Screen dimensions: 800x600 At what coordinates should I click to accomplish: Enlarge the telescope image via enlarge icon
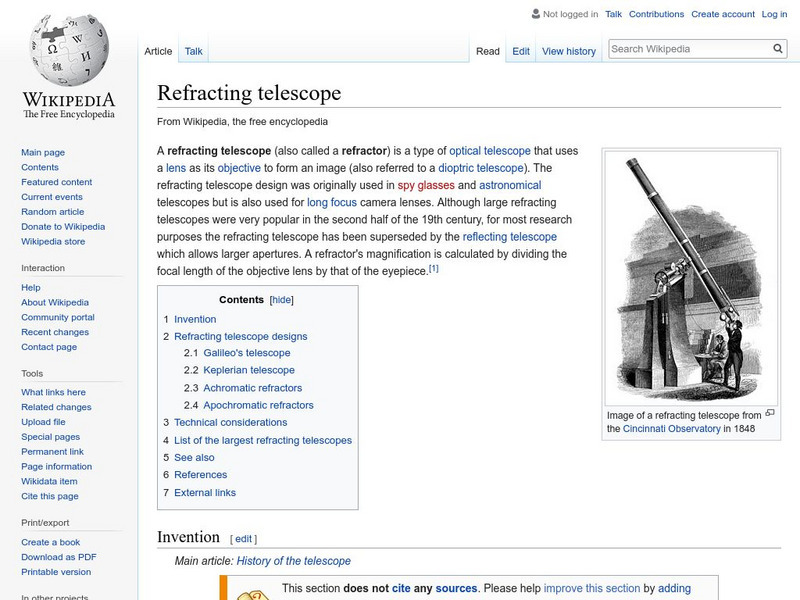point(770,413)
